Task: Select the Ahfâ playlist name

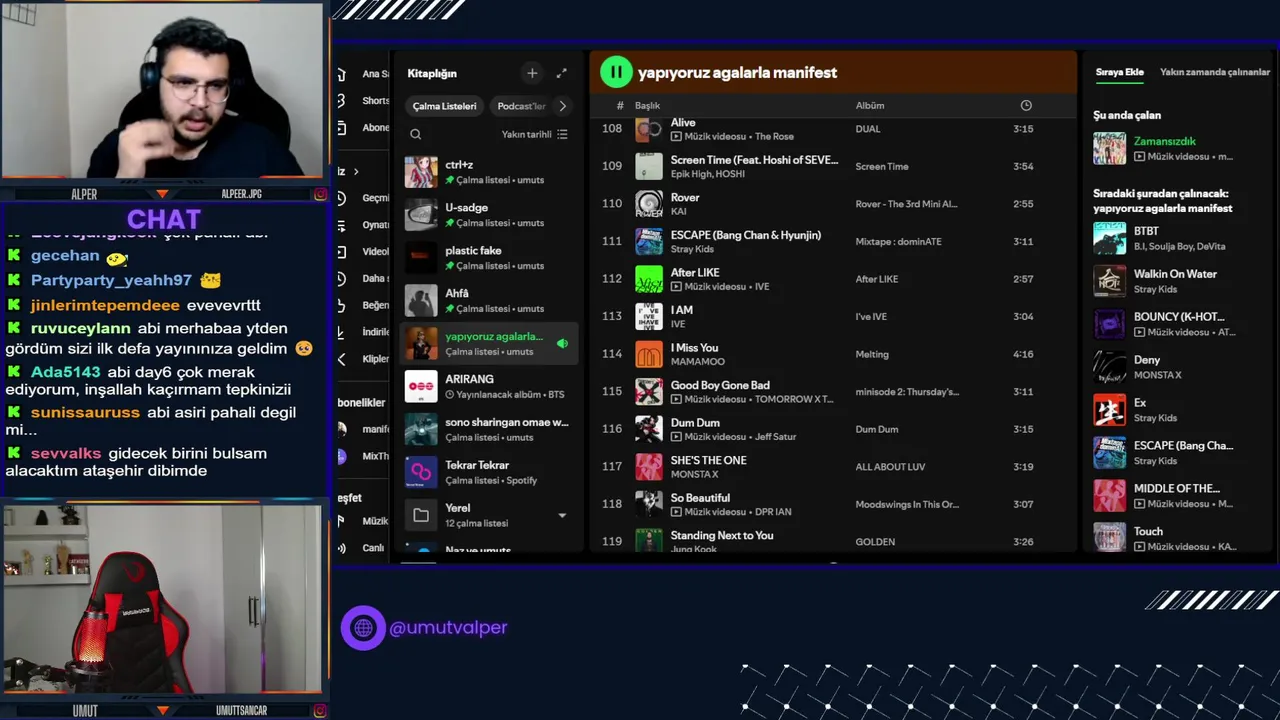Action: (457, 293)
